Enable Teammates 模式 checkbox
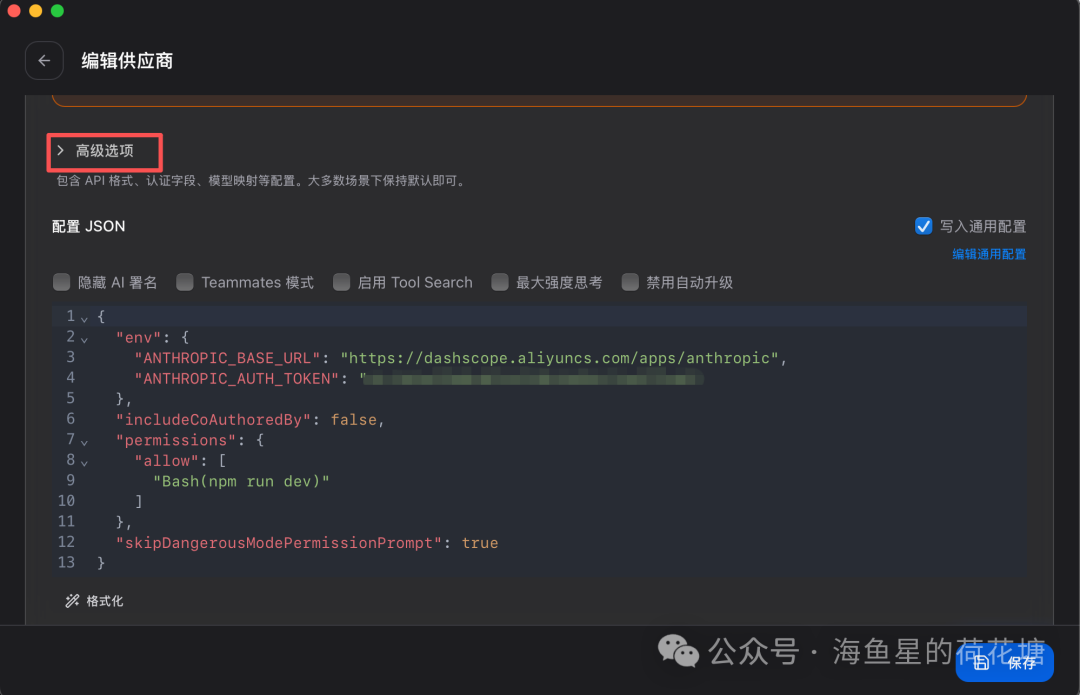Image resolution: width=1080 pixels, height=695 pixels. click(x=185, y=282)
